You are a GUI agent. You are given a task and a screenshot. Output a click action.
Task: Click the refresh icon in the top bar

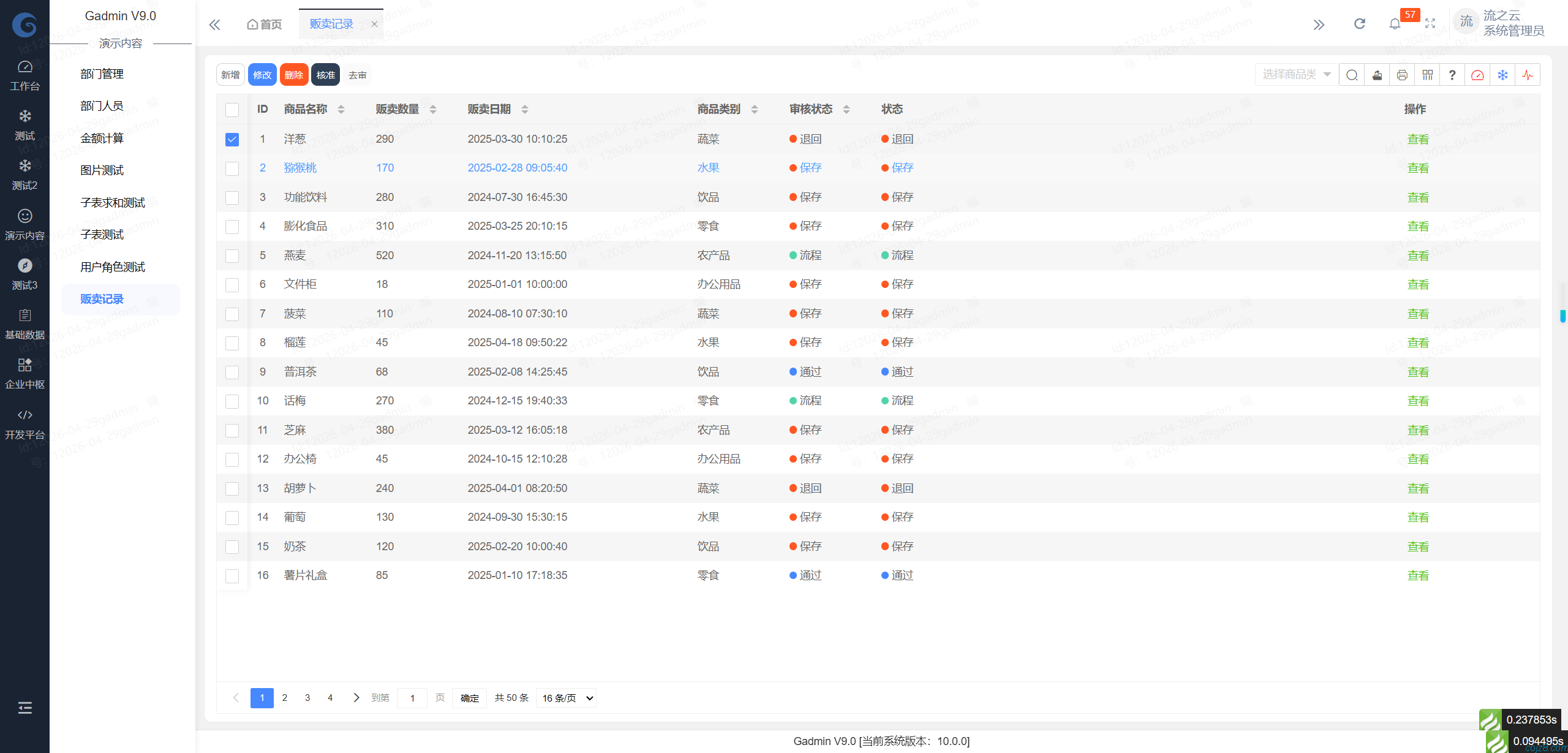pos(1360,23)
